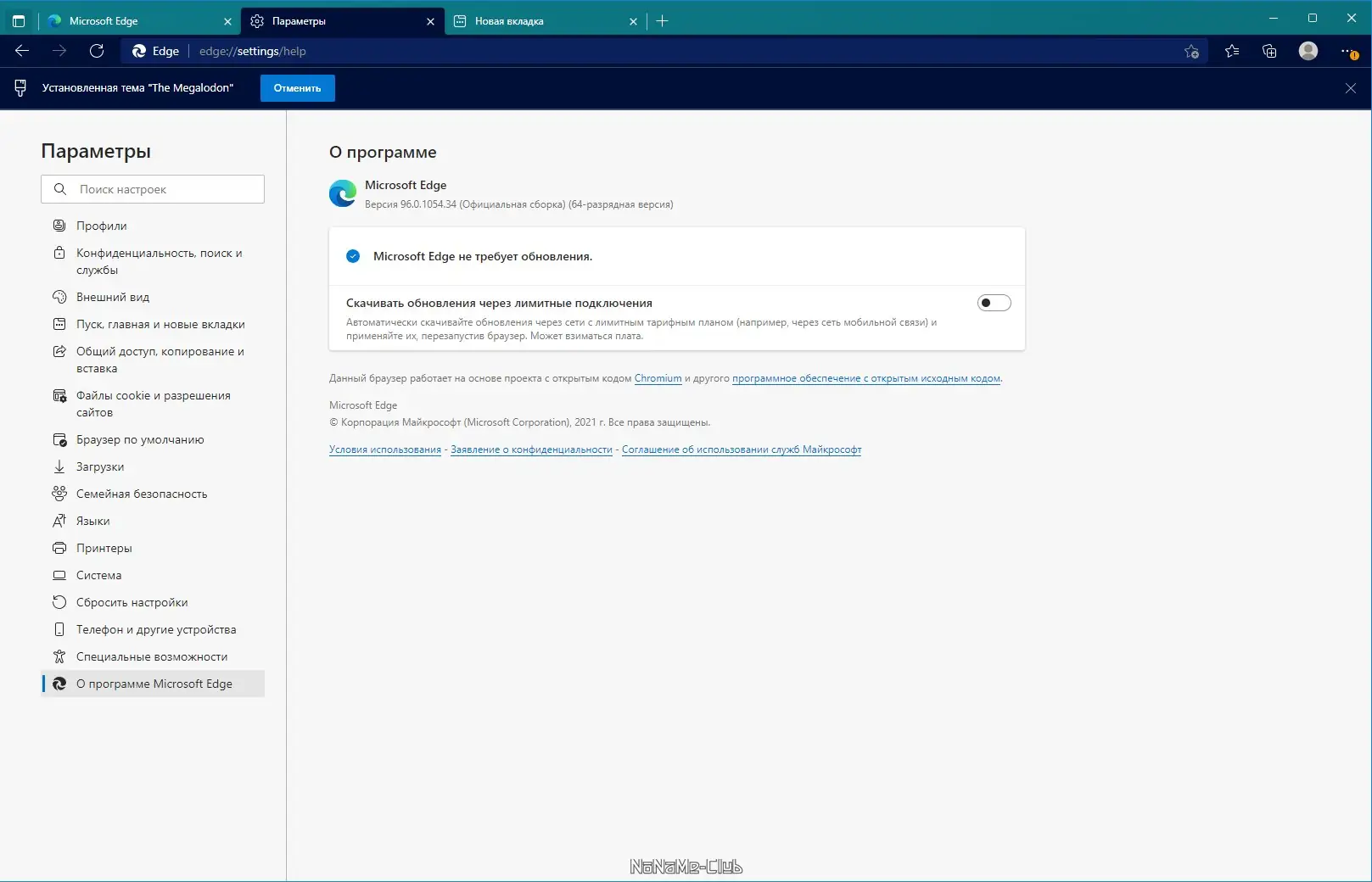Reload the page with the refresh icon
Screen dimensions: 1372x882
coord(97,51)
